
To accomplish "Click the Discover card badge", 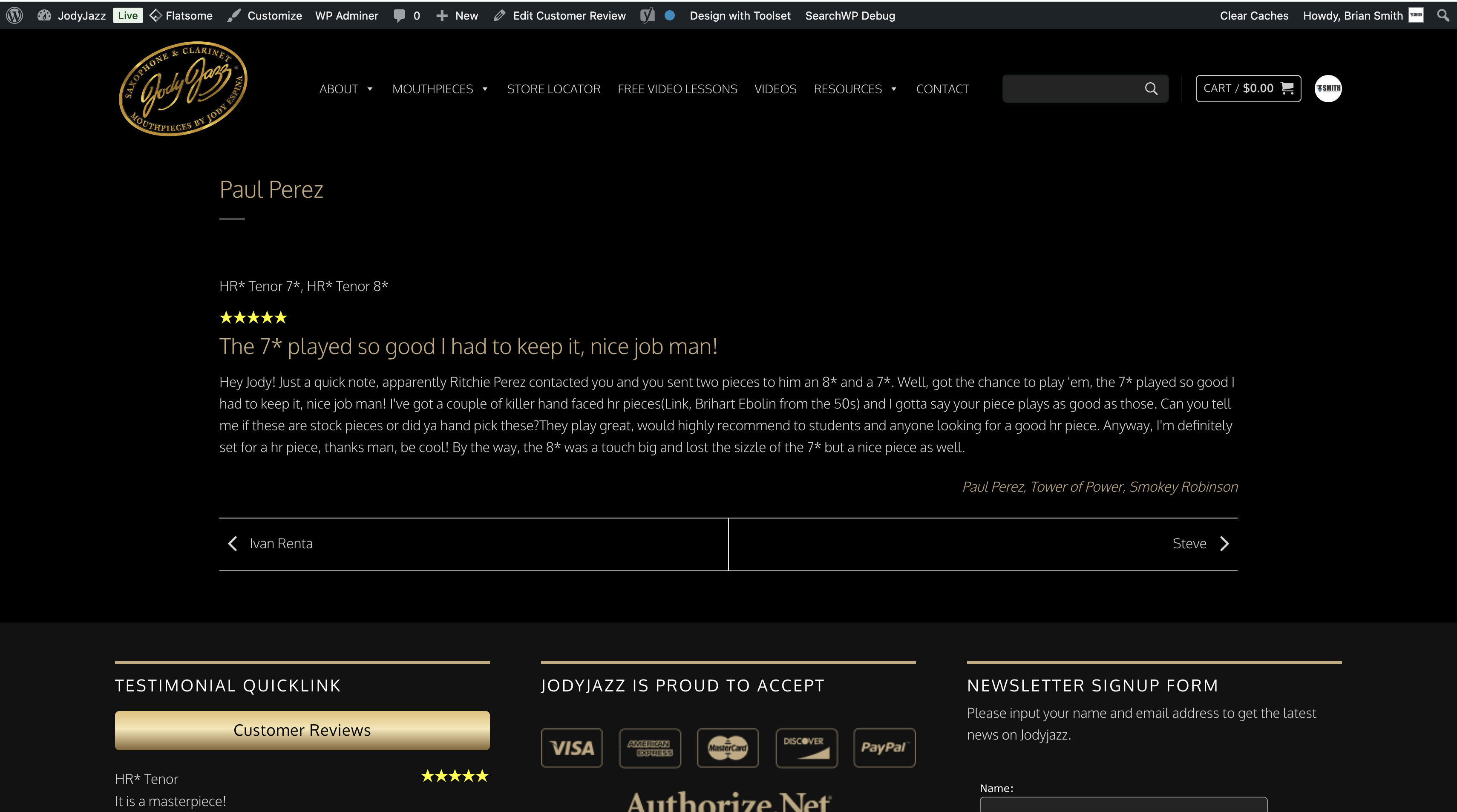I will point(806,748).
